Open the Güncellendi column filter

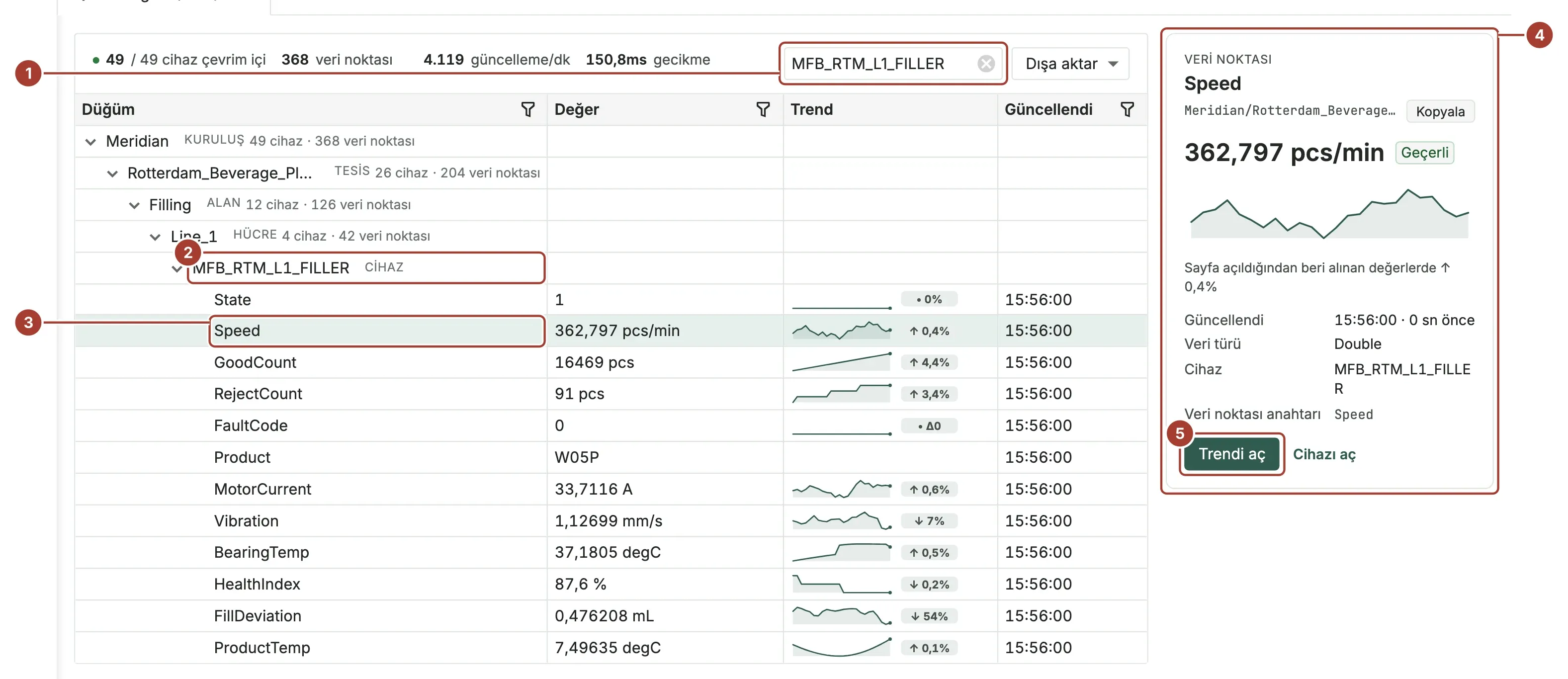click(x=1127, y=109)
